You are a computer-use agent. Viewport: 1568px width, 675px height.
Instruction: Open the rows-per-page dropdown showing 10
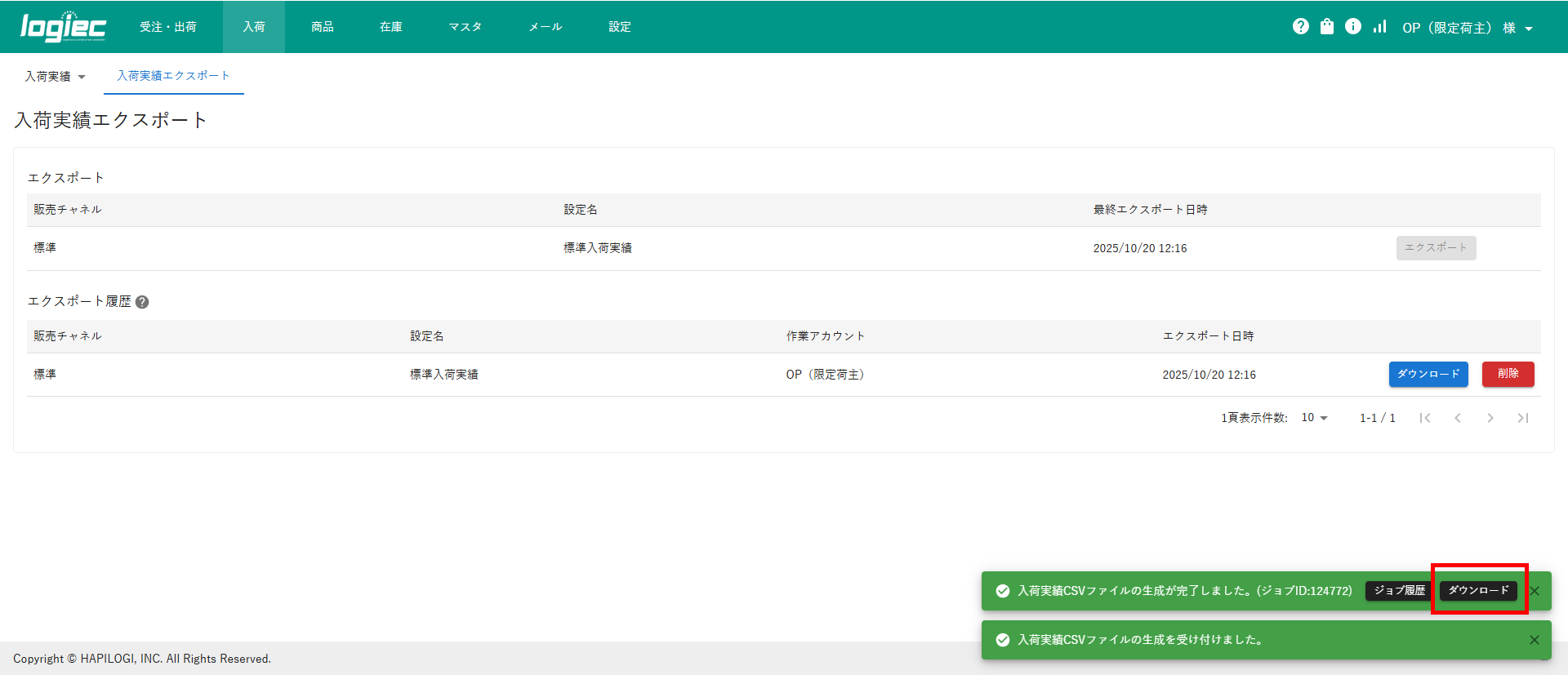coord(1314,418)
